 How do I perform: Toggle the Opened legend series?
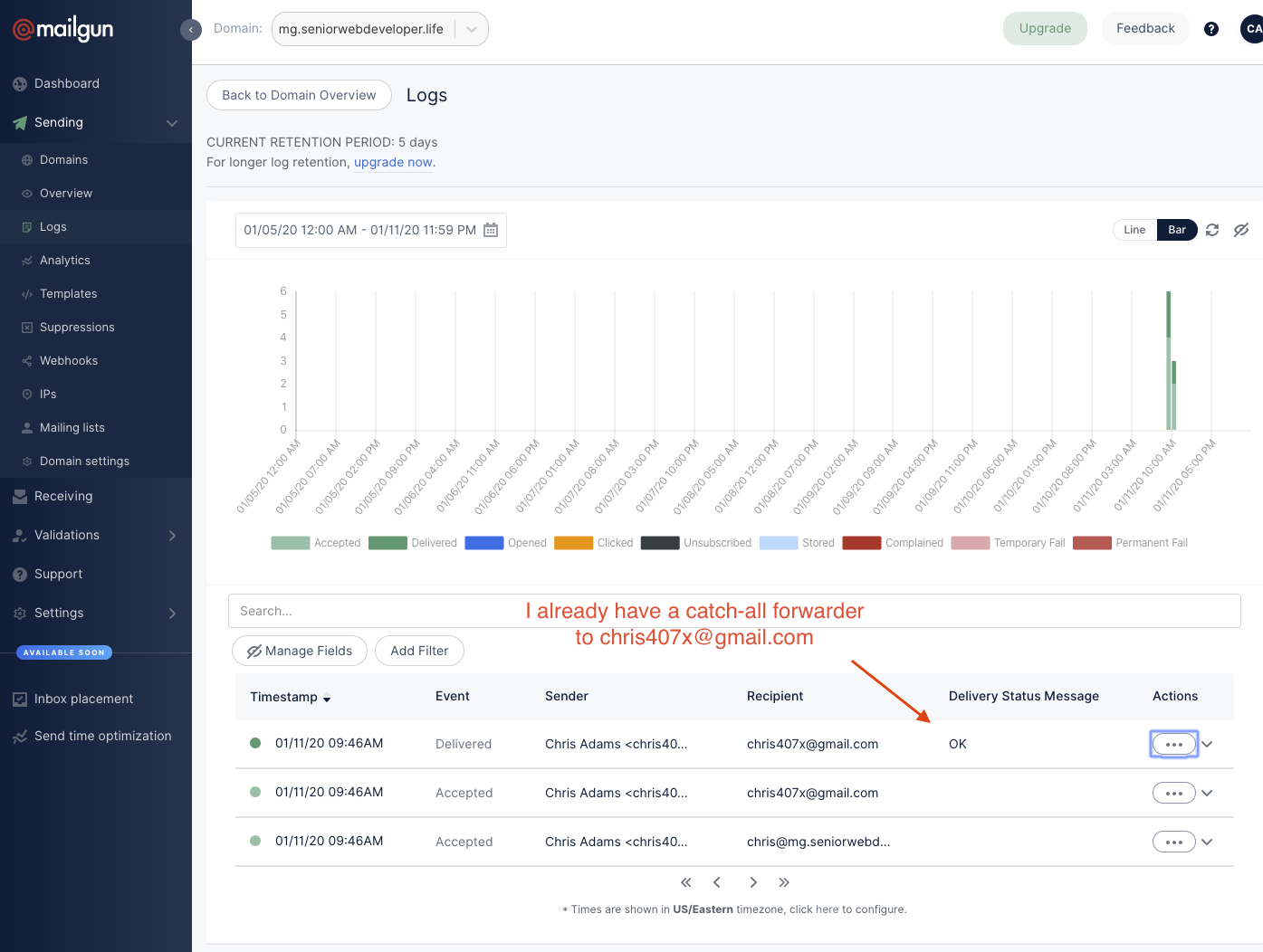(x=506, y=543)
